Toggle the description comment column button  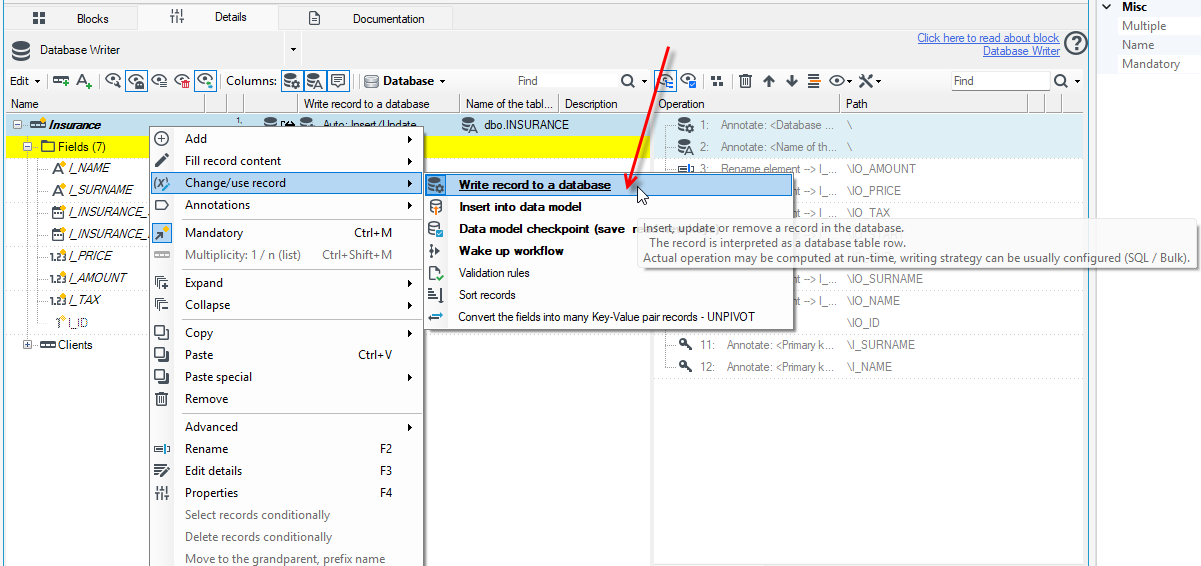(337, 81)
